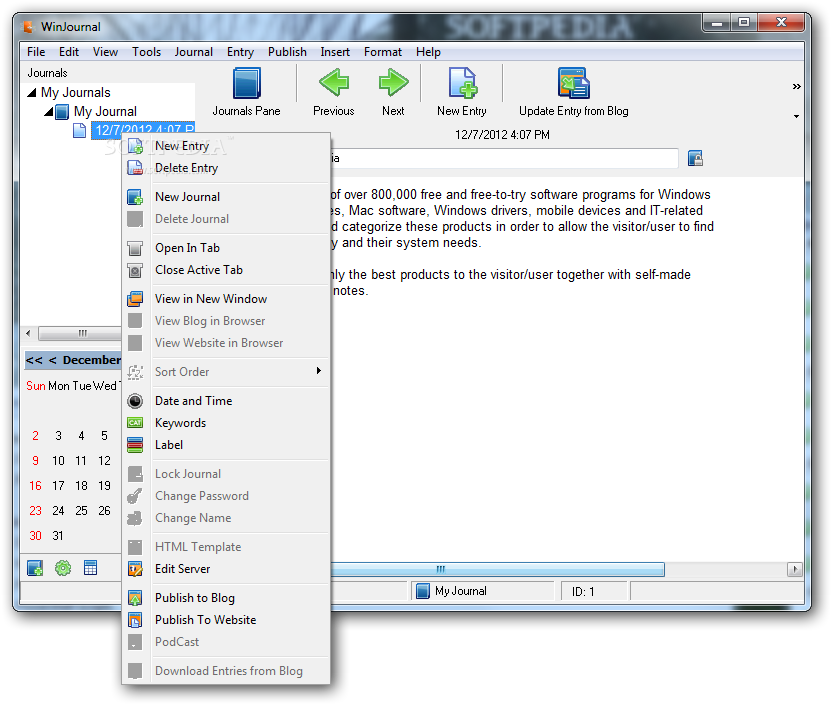Go to previous month with < button
Viewport: 832px width, 705px height.
pyautogui.click(x=53, y=360)
